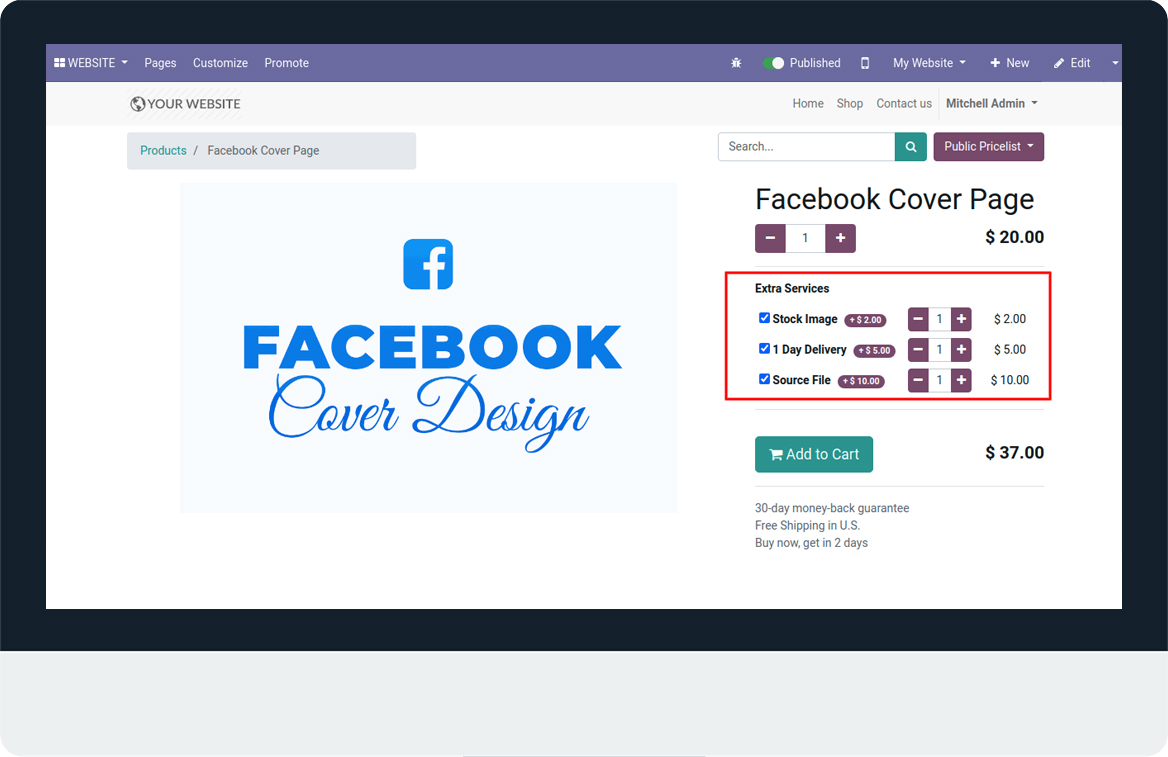Click the minus button for Stock Image
This screenshot has width=1168, height=757.
click(918, 319)
